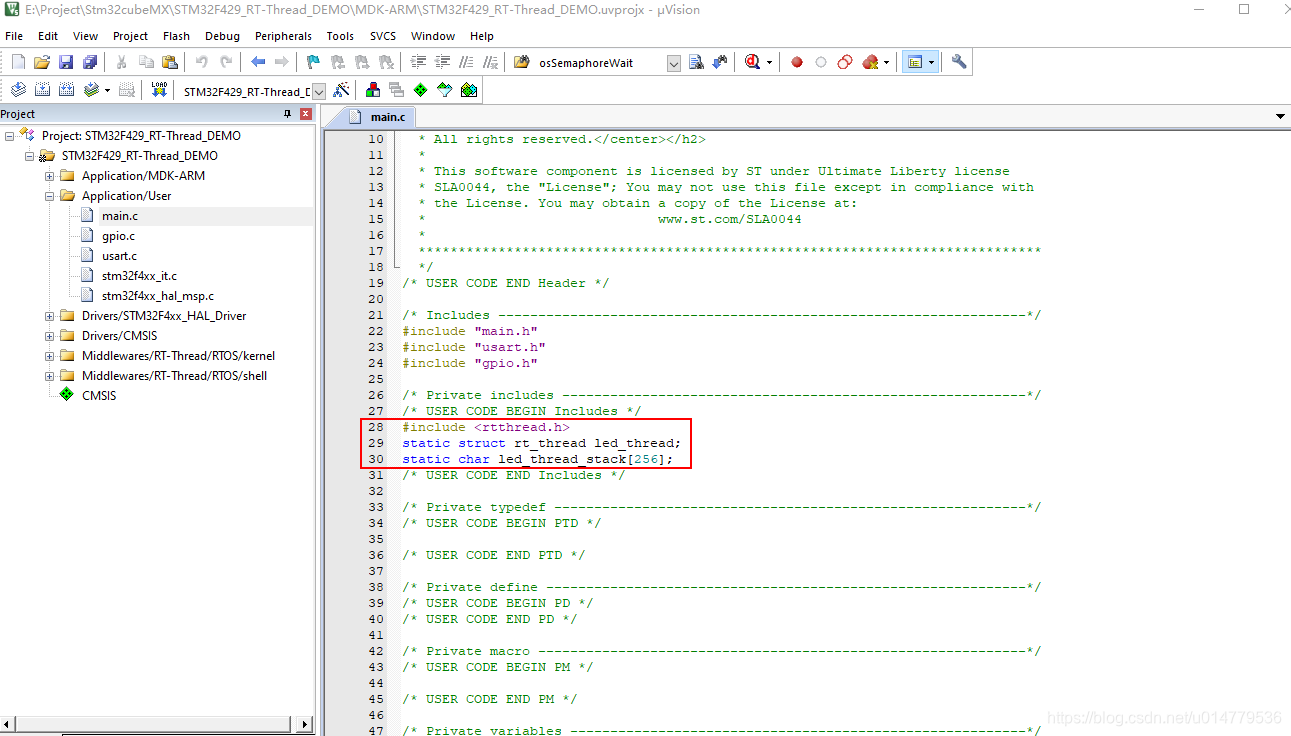This screenshot has width=1291, height=736.
Task: Select main.c in the project tree
Action: click(x=120, y=216)
